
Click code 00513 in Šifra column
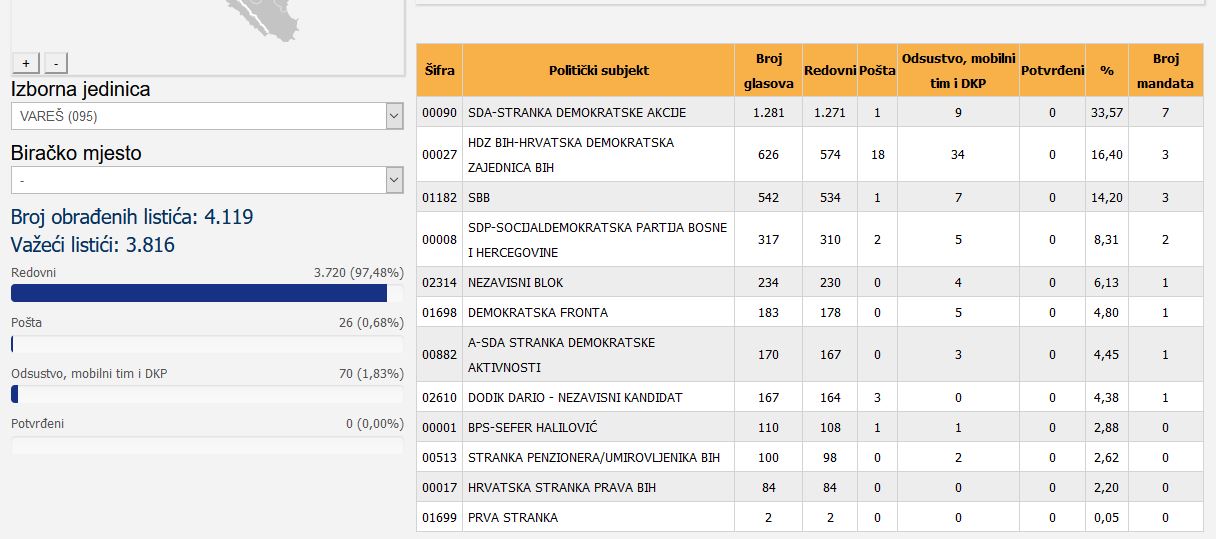(x=439, y=458)
